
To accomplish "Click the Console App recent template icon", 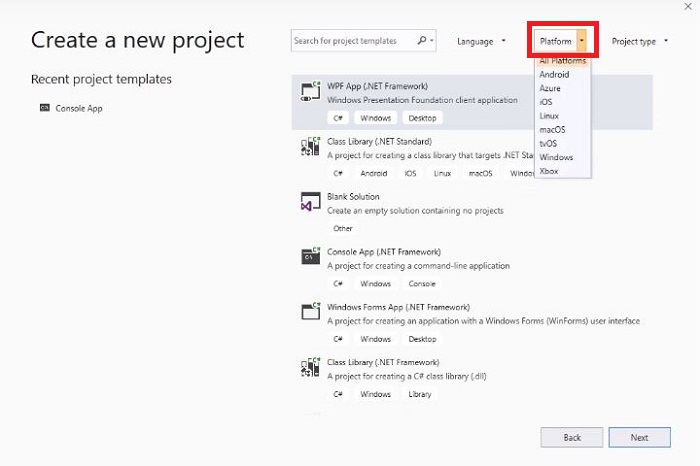I will tap(45, 108).
